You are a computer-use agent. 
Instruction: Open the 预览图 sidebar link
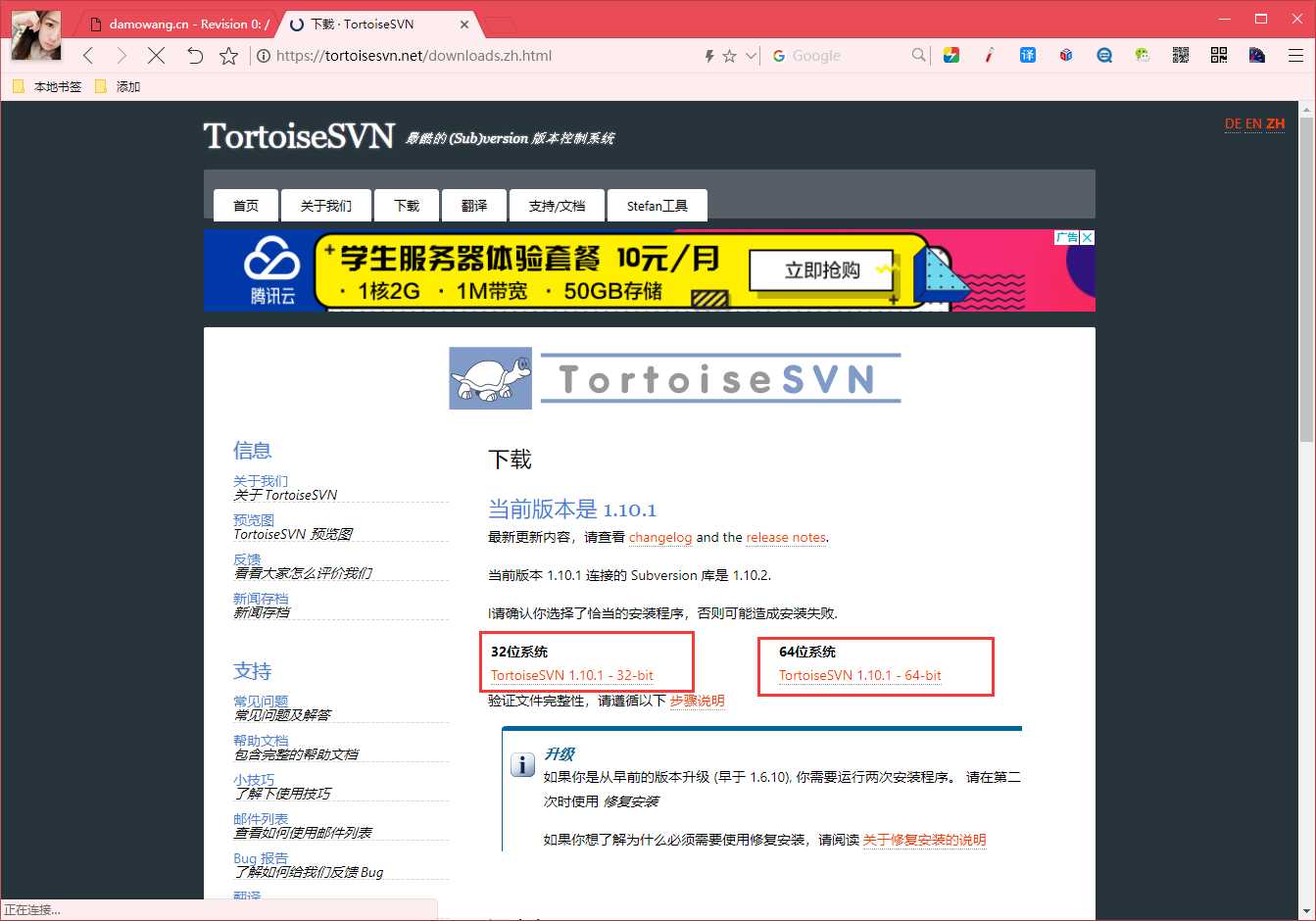pos(254,520)
